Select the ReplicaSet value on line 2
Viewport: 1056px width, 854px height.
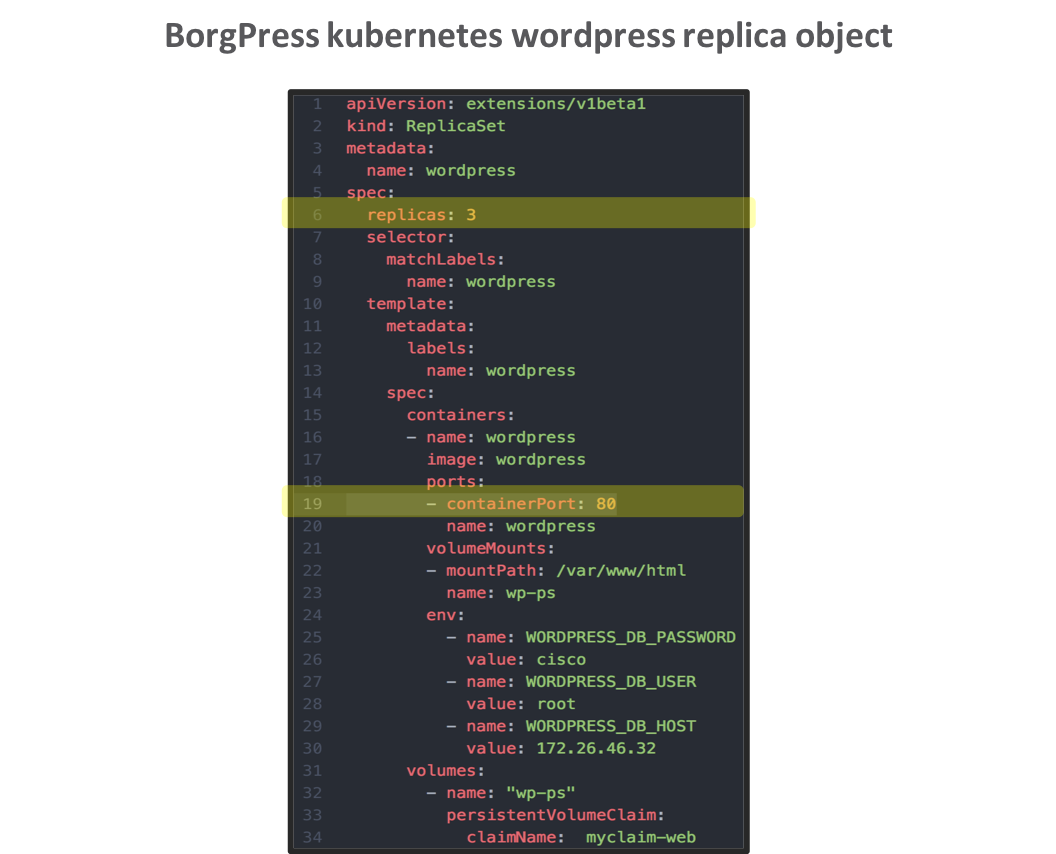(x=455, y=126)
